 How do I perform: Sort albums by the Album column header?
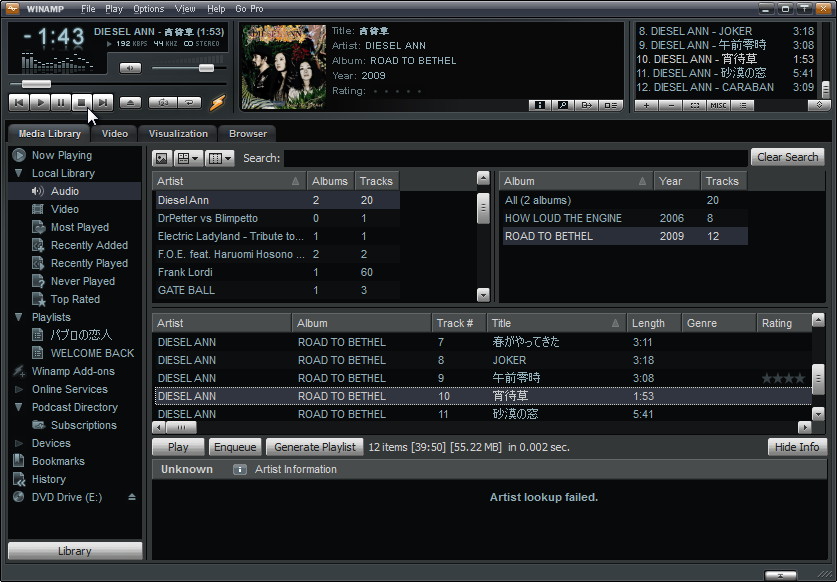(x=577, y=181)
